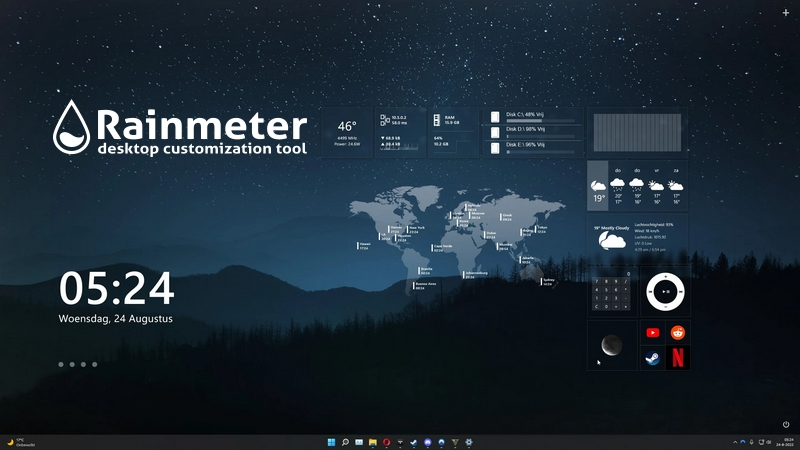The image size is (800, 450).
Task: Click the moon phase widget
Action: pos(611,346)
